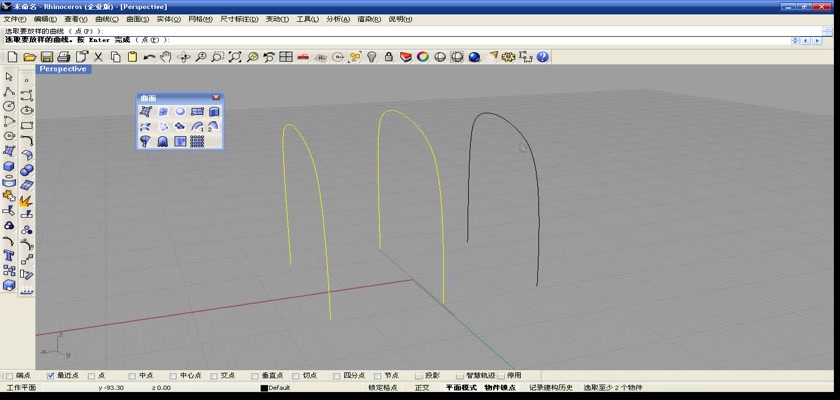Image resolution: width=840 pixels, height=400 pixels.
Task: Open options with the gear icon
Action: coord(508,57)
